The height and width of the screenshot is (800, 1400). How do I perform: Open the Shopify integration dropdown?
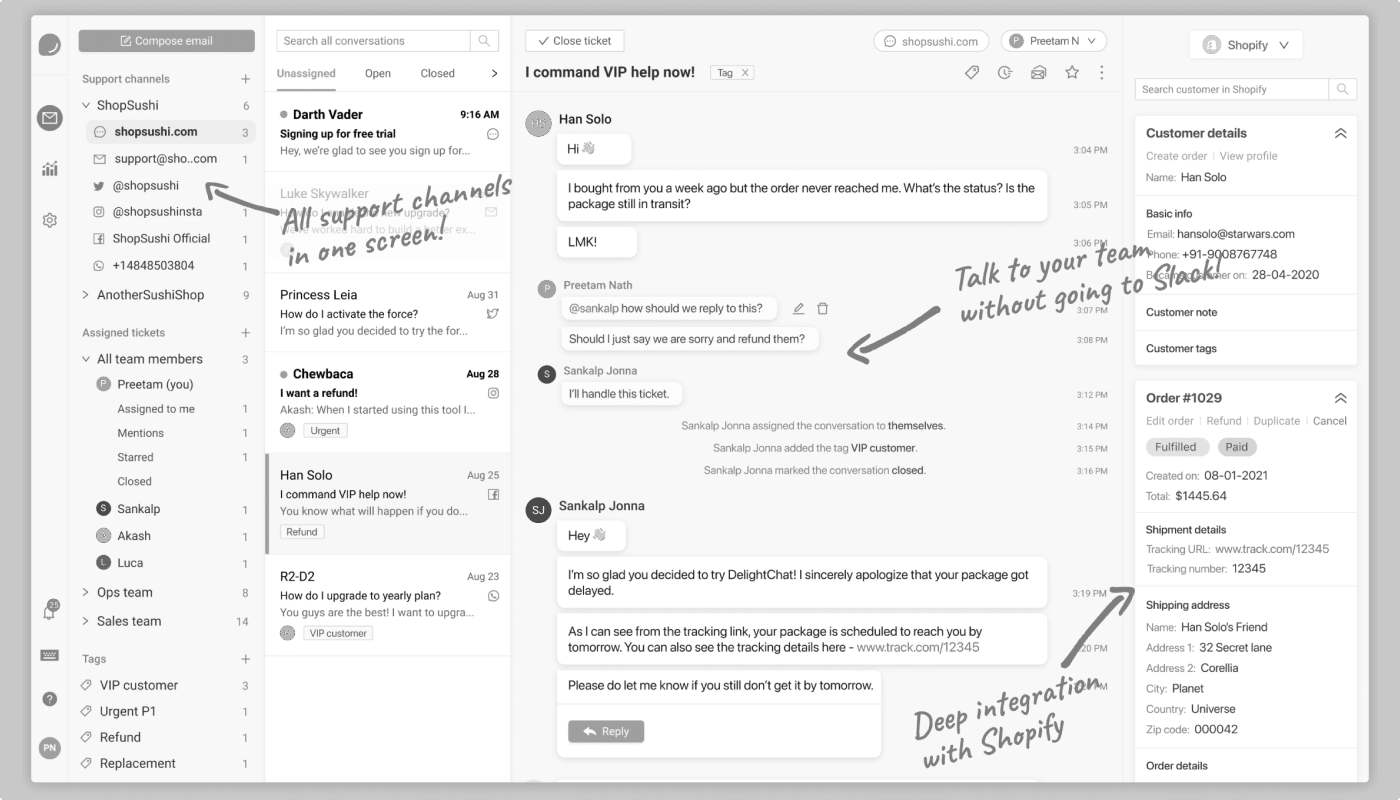[1246, 45]
